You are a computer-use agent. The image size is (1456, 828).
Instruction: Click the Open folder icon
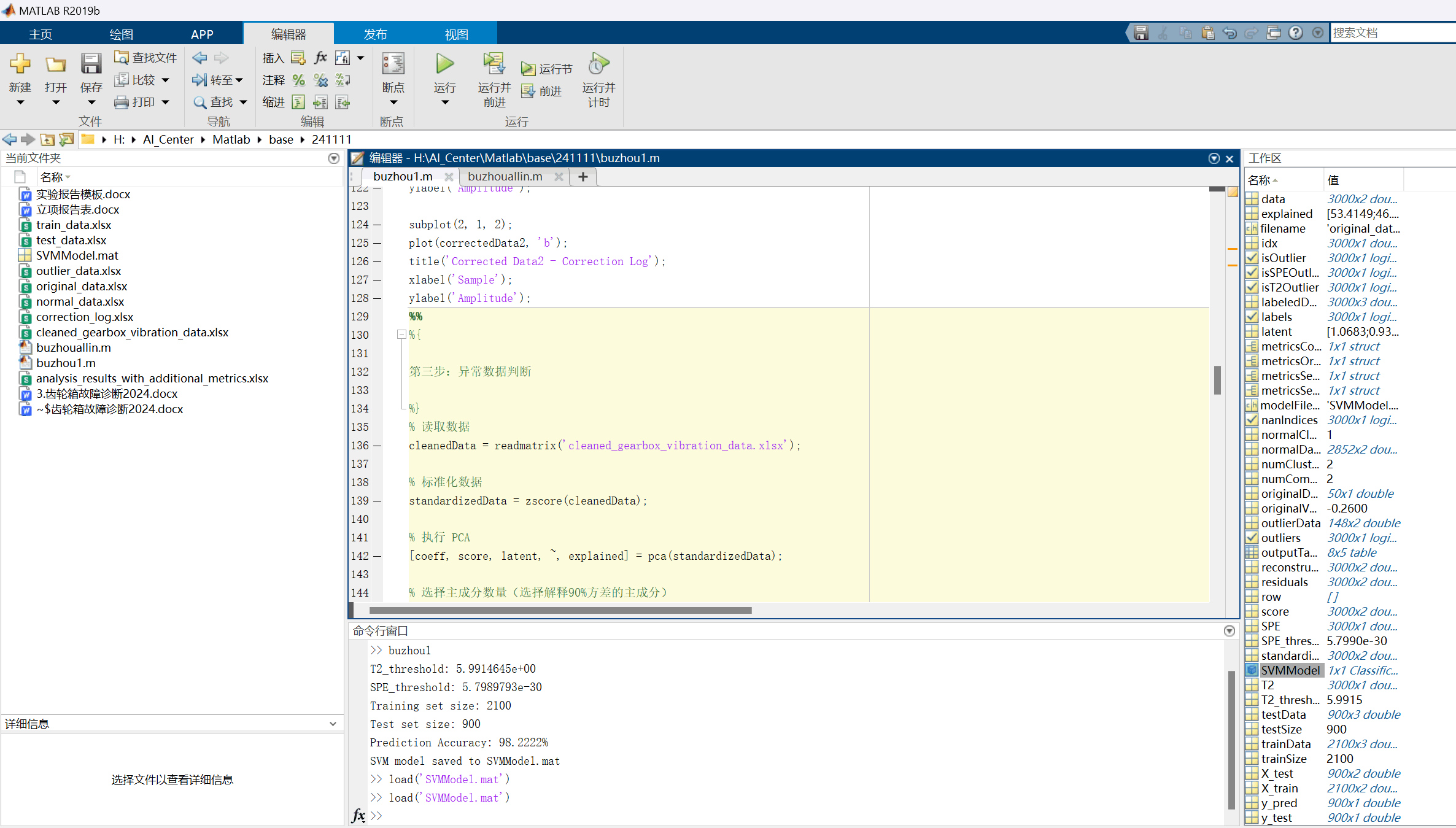click(x=55, y=64)
